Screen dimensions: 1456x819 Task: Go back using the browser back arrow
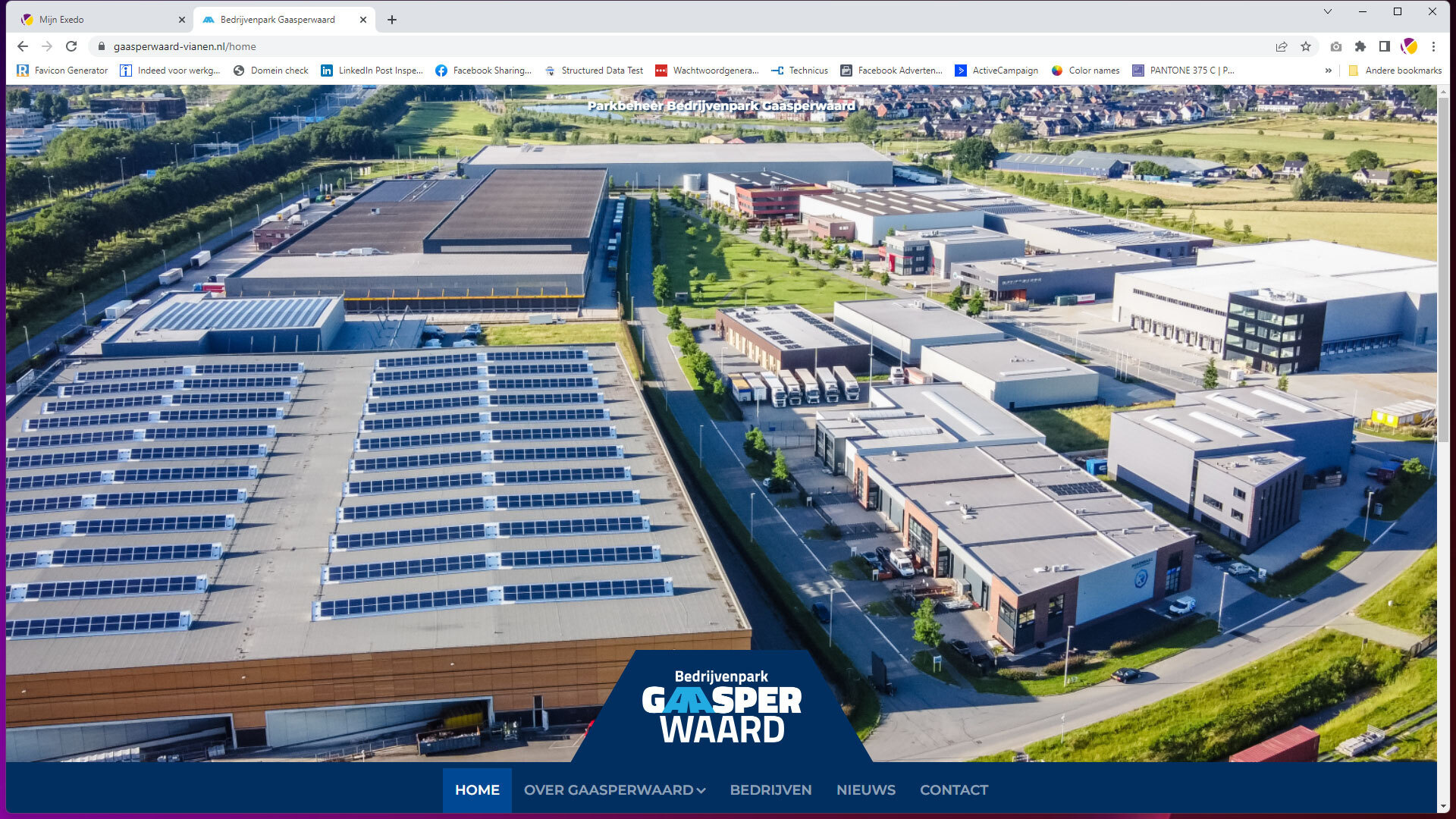23,46
